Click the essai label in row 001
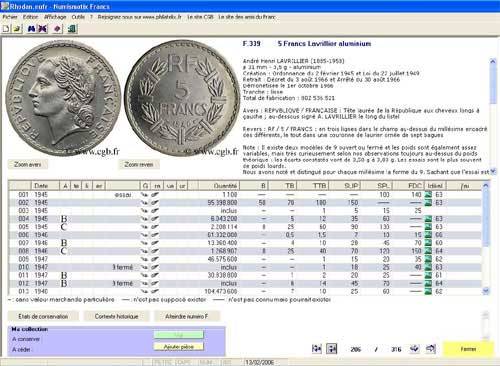The height and width of the screenshot is (366, 500). point(123,195)
